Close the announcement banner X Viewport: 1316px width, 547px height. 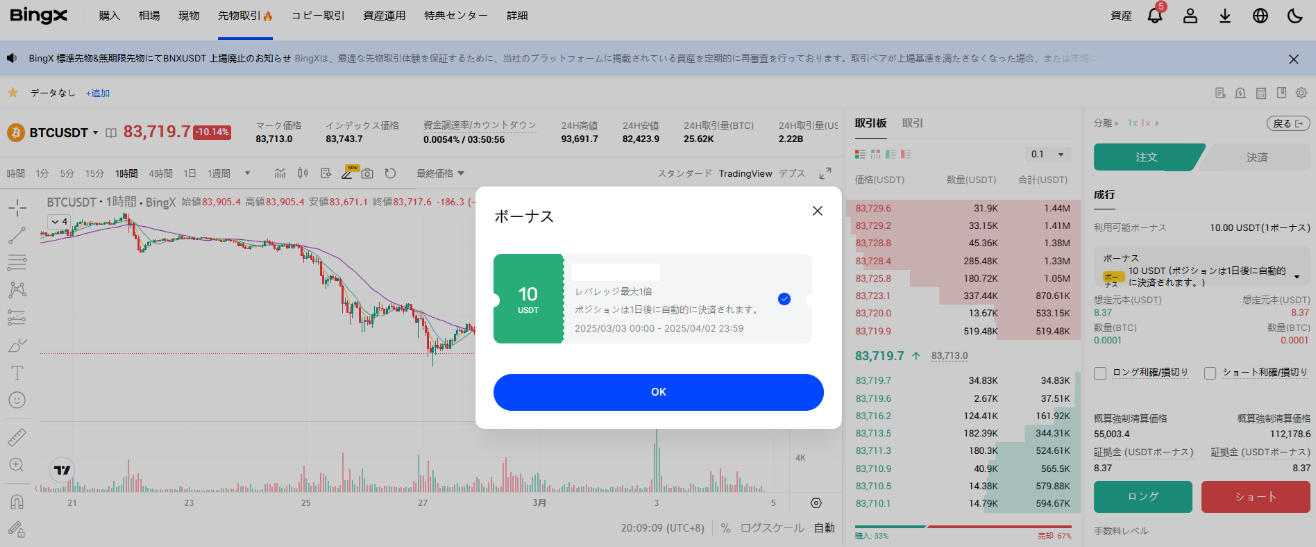(1294, 59)
